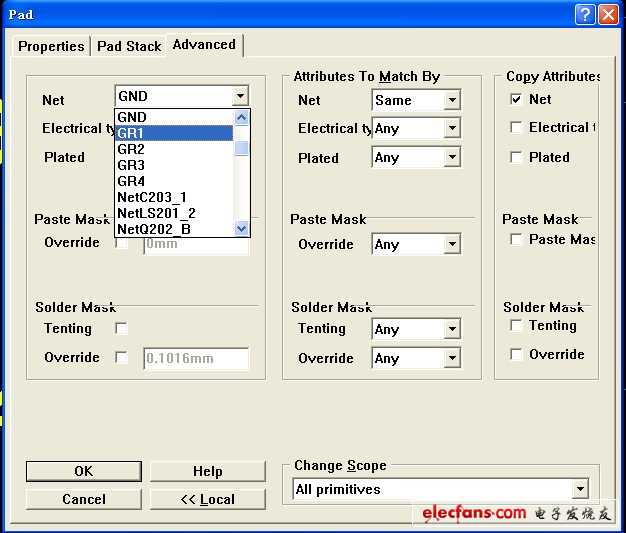Viewport: 626px width, 533px height.
Task: Check the Copy Attributes Override checkbox
Action: click(516, 354)
